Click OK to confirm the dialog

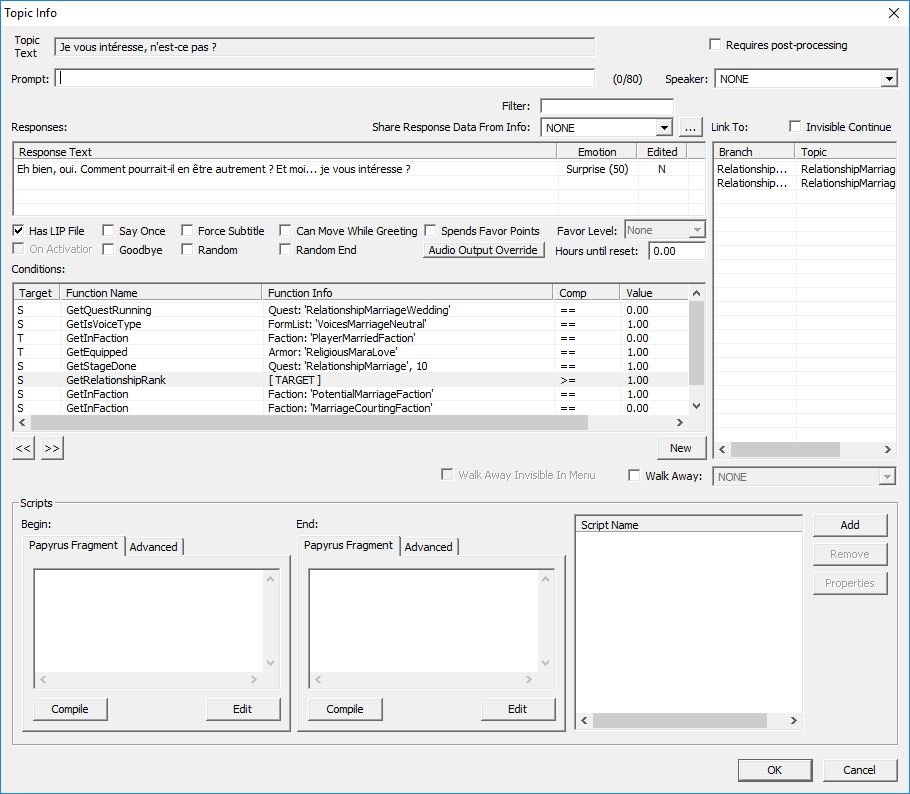[x=774, y=770]
